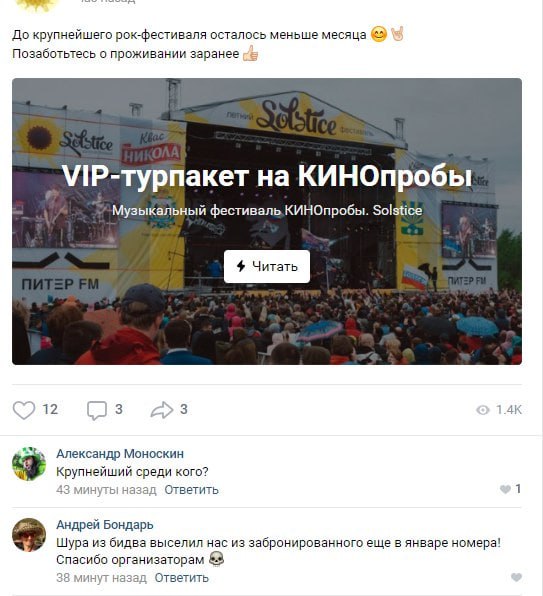Image resolution: width=543 pixels, height=596 pixels.
Task: Click the post author's sunflower avatar
Action: pos(36,5)
